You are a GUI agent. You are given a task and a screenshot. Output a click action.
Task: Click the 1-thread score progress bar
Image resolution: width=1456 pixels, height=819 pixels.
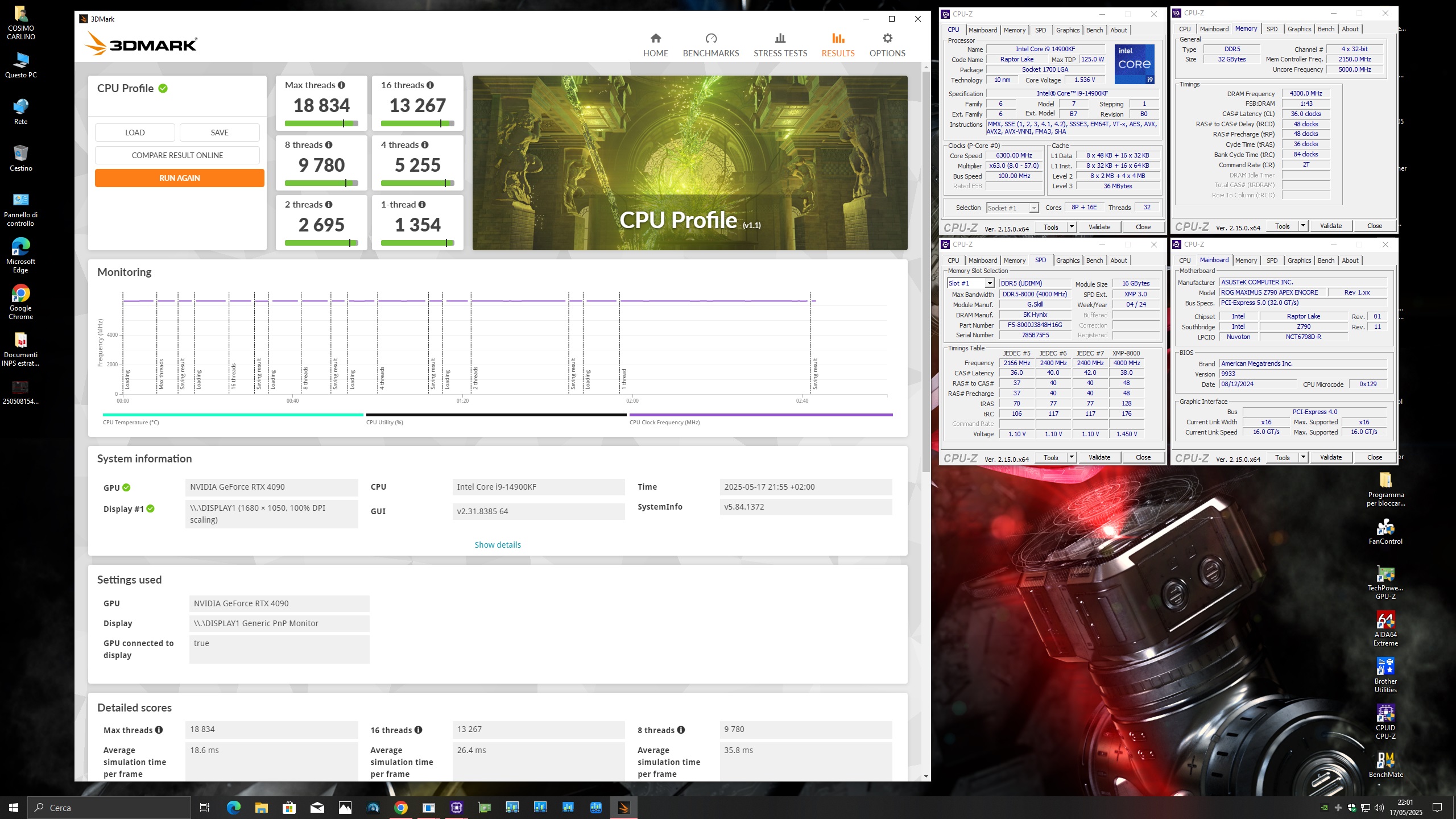point(417,243)
